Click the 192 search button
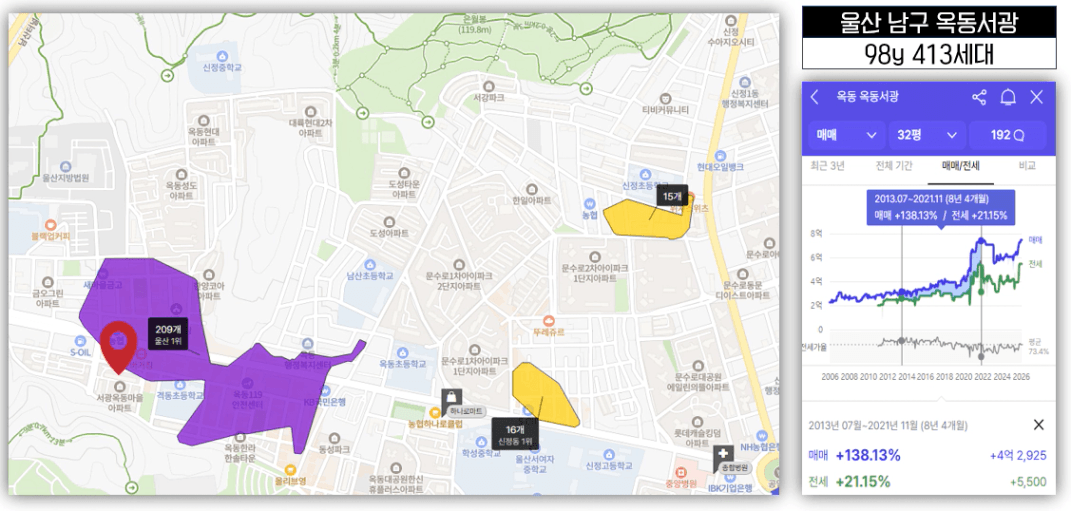1071x511 pixels. point(1007,135)
